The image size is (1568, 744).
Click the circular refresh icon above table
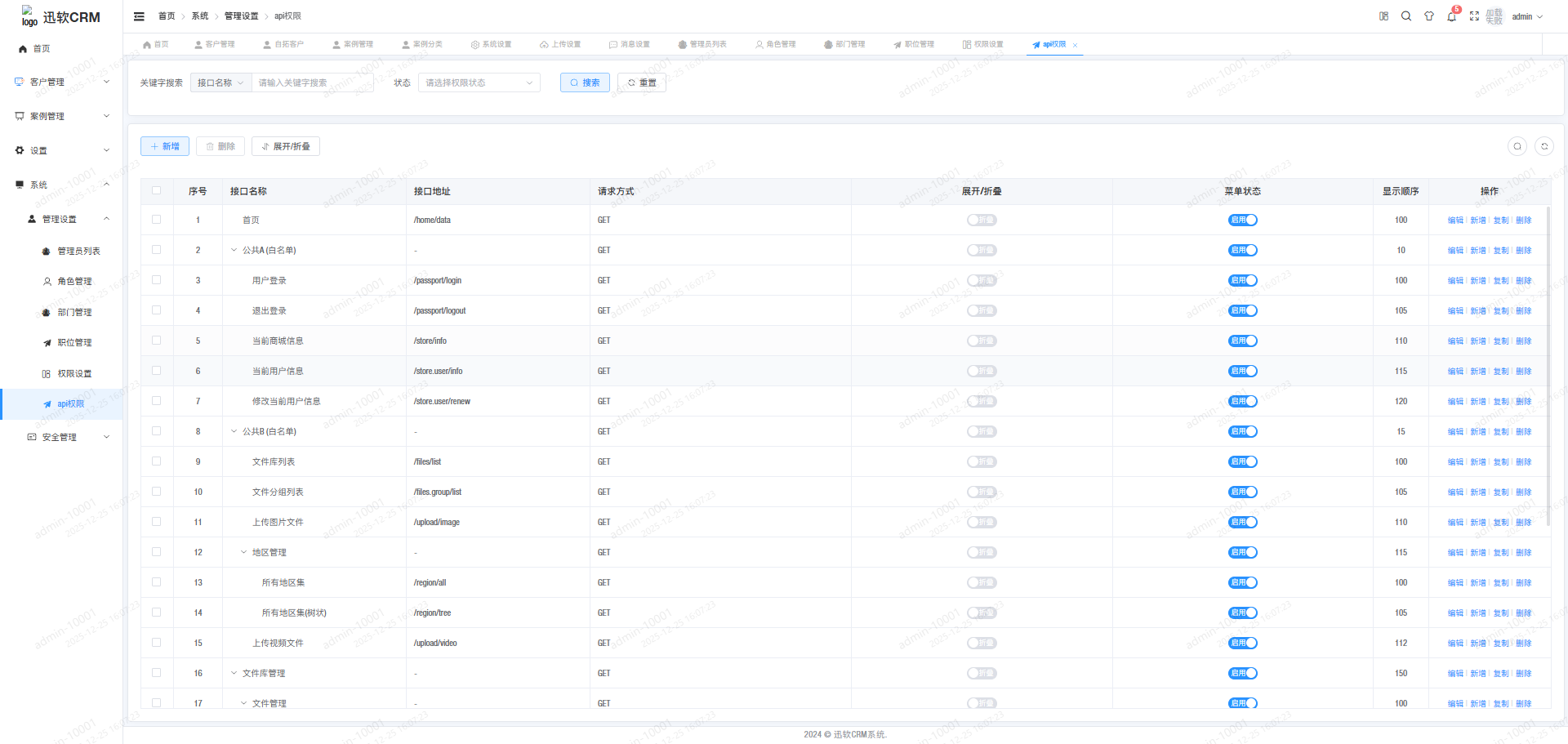tap(1544, 146)
